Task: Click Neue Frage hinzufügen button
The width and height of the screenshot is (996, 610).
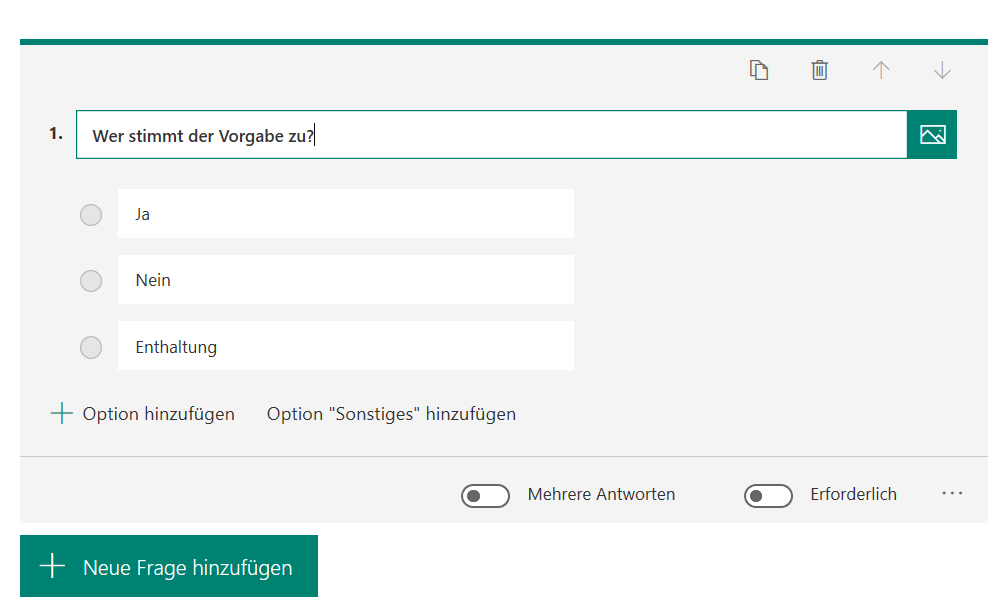Action: pyautogui.click(x=169, y=566)
